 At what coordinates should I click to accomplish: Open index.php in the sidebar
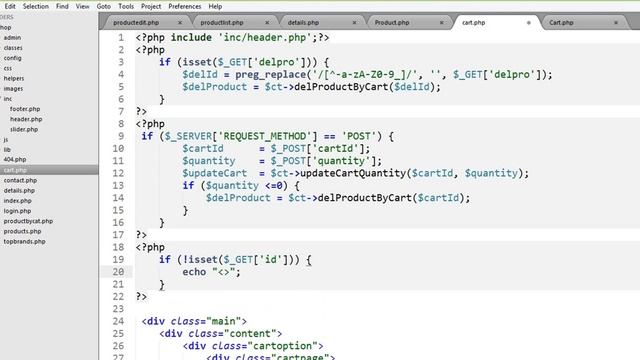(x=18, y=201)
